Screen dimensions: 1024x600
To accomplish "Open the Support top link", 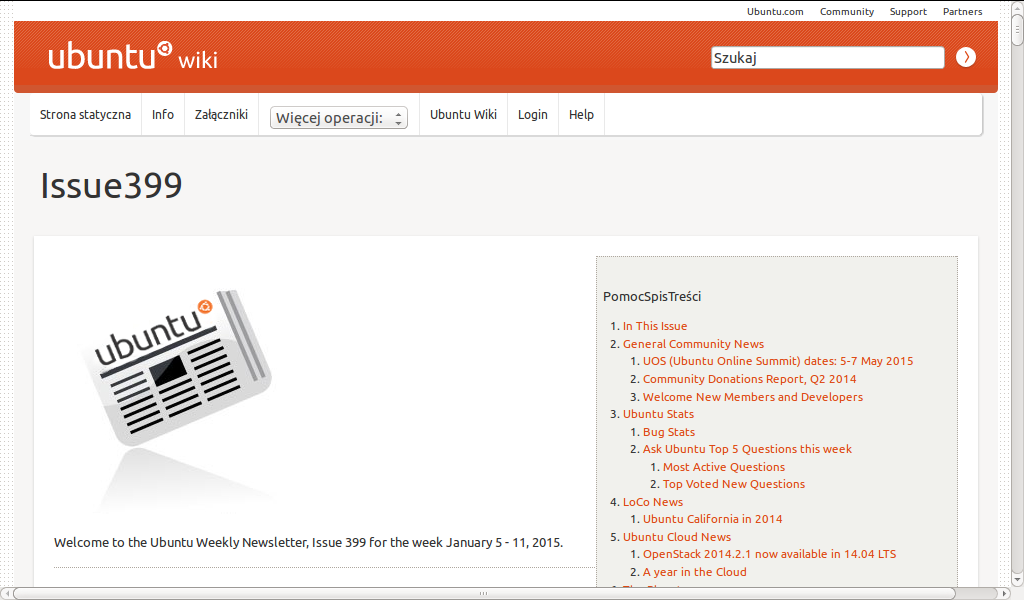I will [908, 12].
